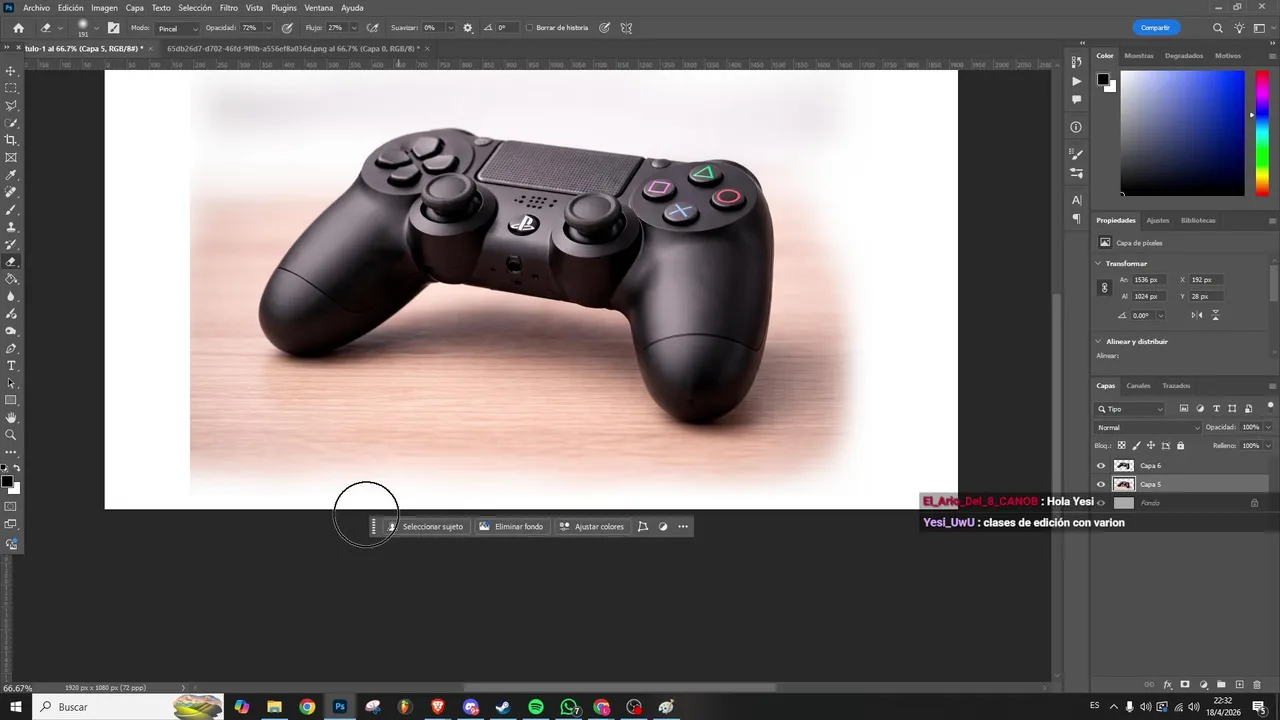The width and height of the screenshot is (1280, 720).
Task: Open the Imagen menu
Action: (x=105, y=8)
